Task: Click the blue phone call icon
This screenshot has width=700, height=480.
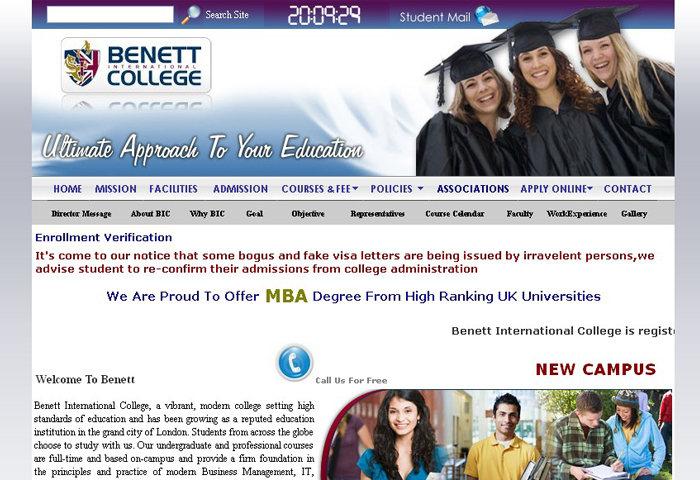Action: point(294,362)
